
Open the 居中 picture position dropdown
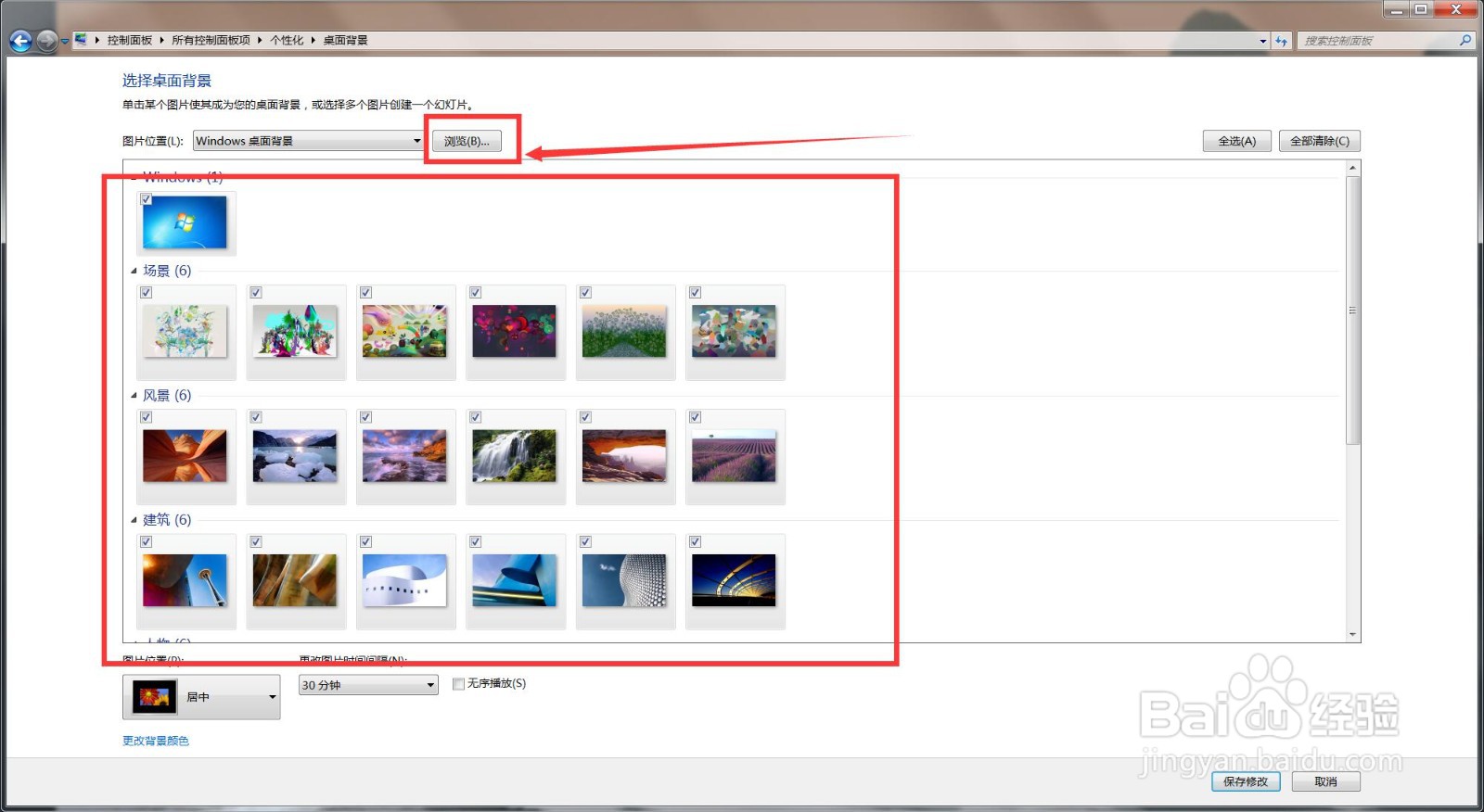coord(201,697)
